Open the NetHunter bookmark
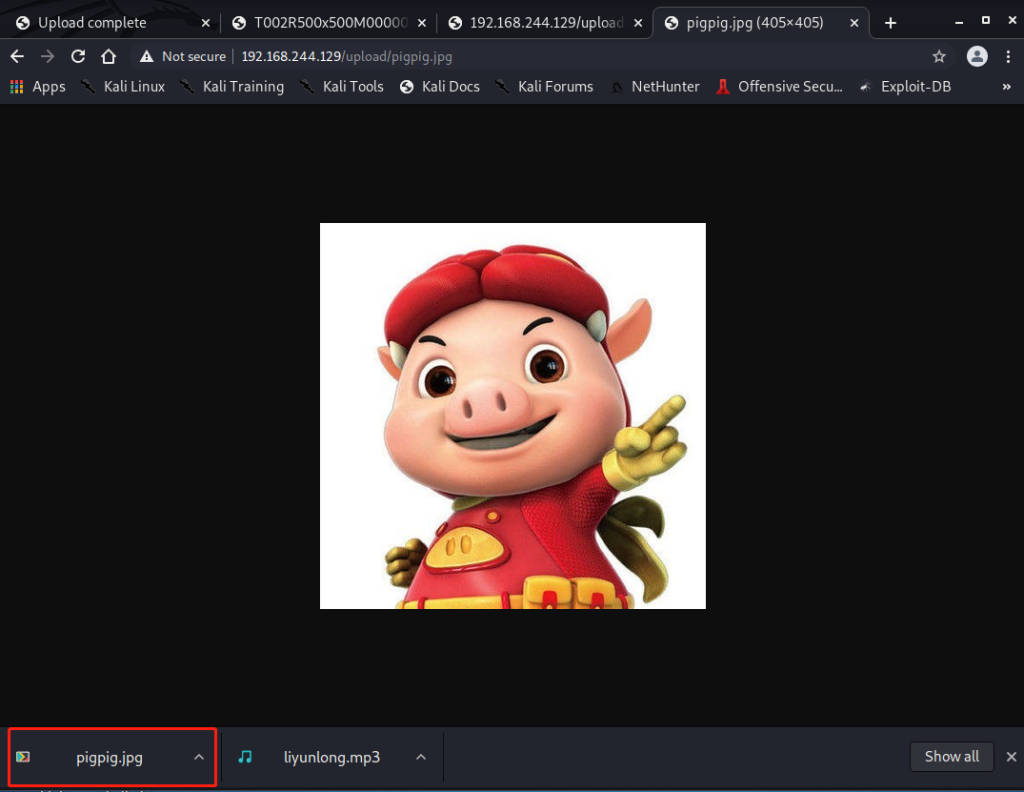Viewport: 1024px width, 792px height. click(x=654, y=87)
